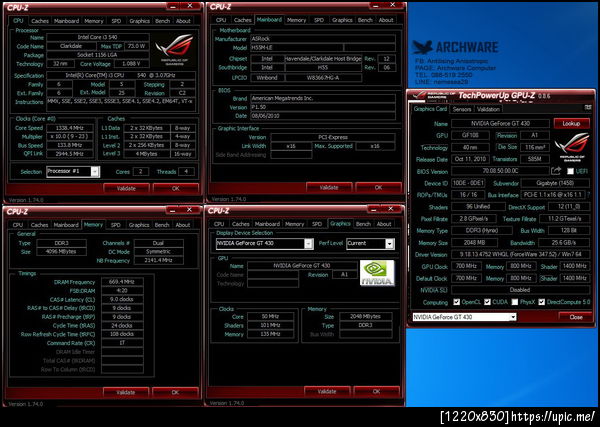The image size is (600, 427).
Task: Open SPD tab in the CPU-Z Mainboard-tab window
Action: coord(319,20)
